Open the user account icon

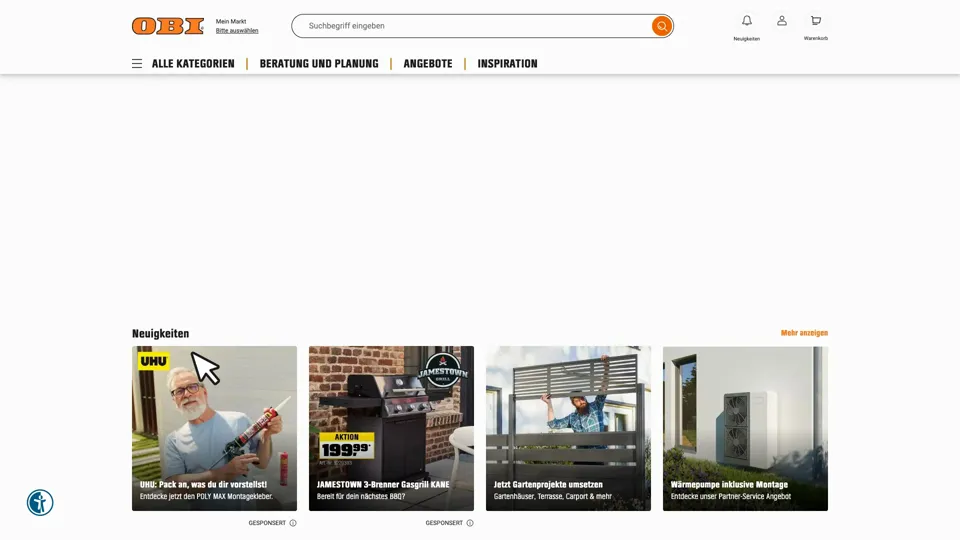point(782,21)
